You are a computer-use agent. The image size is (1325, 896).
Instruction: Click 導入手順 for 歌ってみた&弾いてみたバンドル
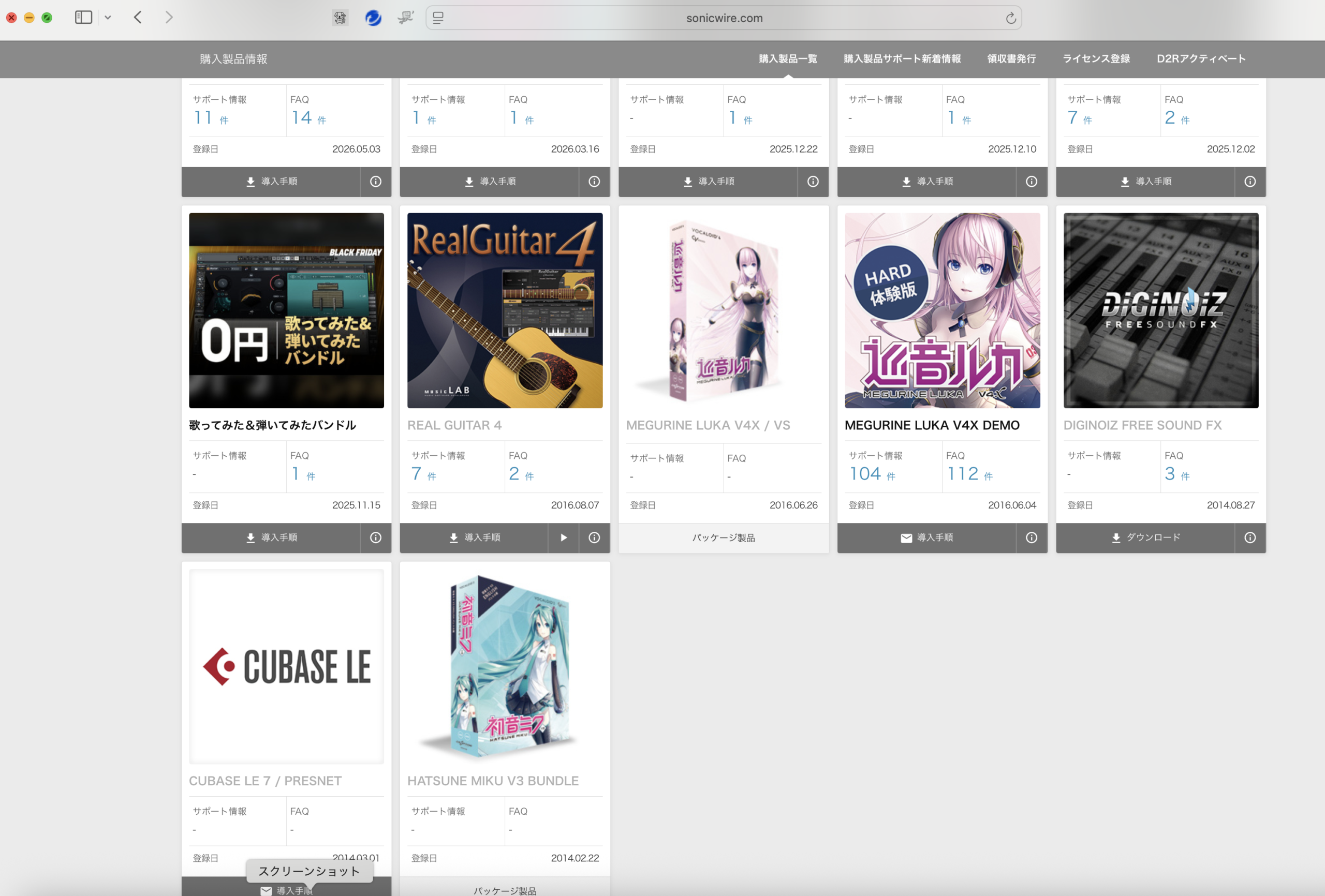271,537
